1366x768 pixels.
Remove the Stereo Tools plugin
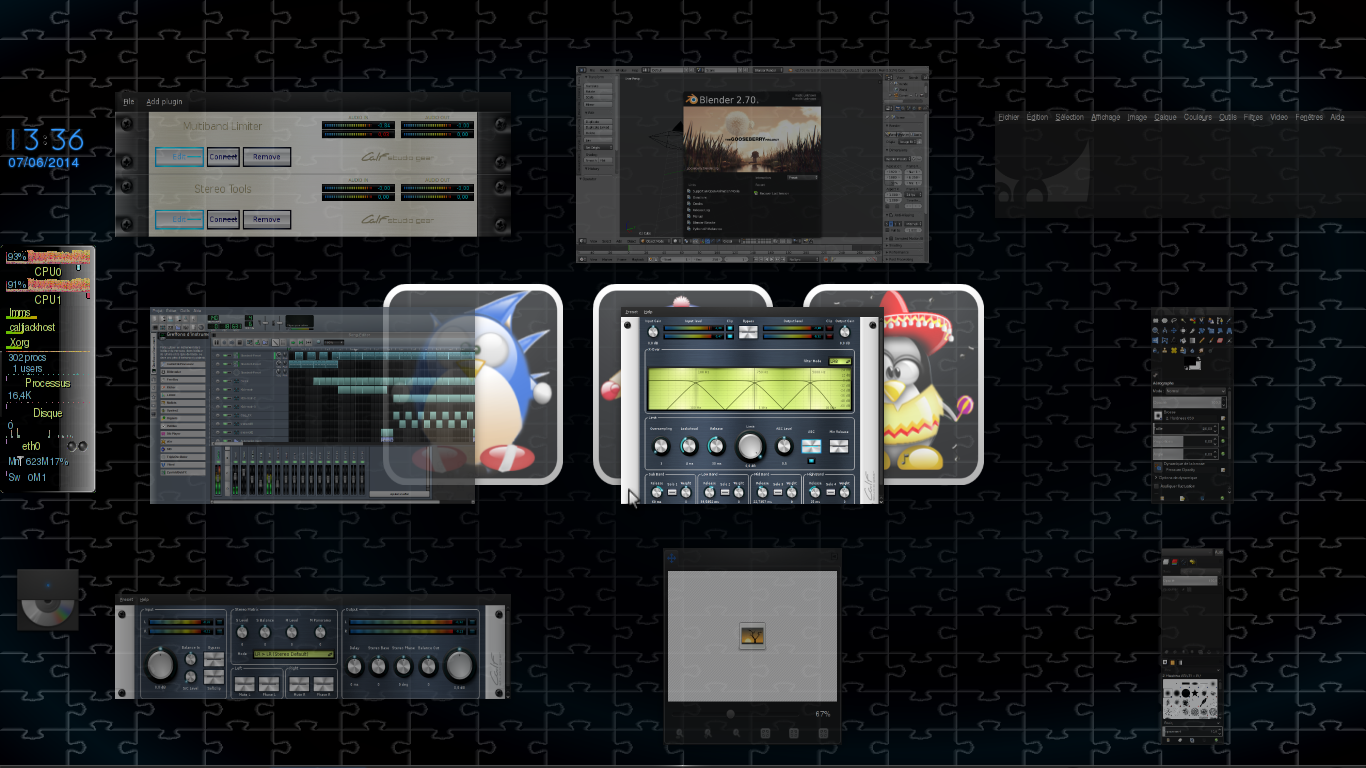267,219
